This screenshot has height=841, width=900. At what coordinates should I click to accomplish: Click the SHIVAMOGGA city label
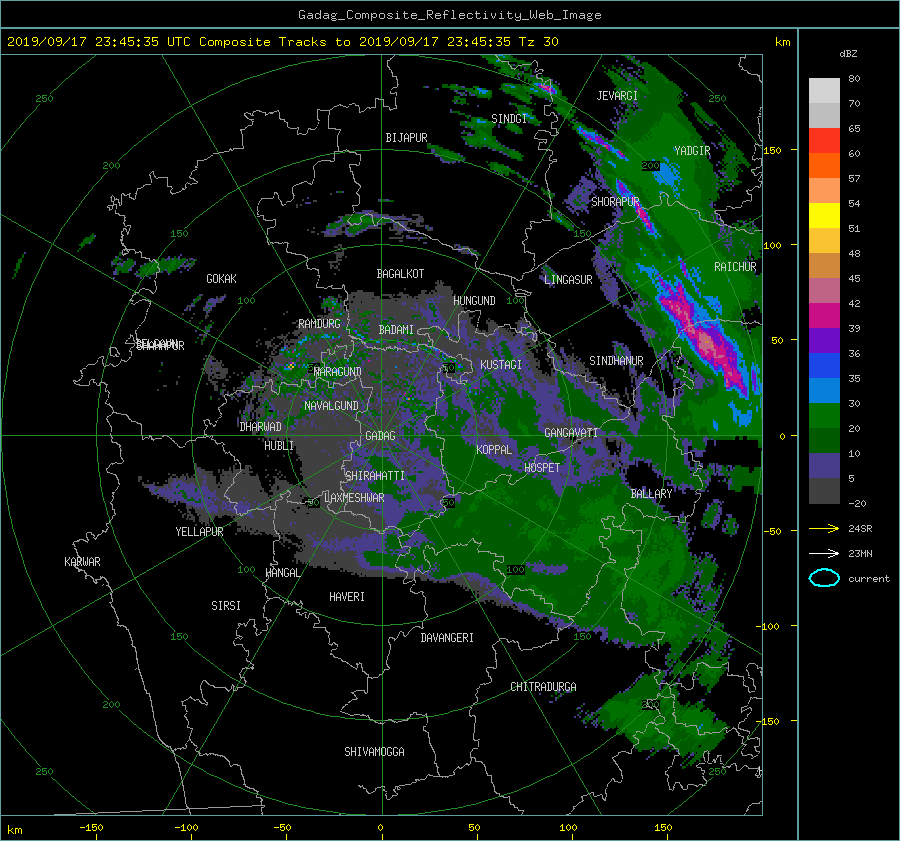(x=374, y=752)
